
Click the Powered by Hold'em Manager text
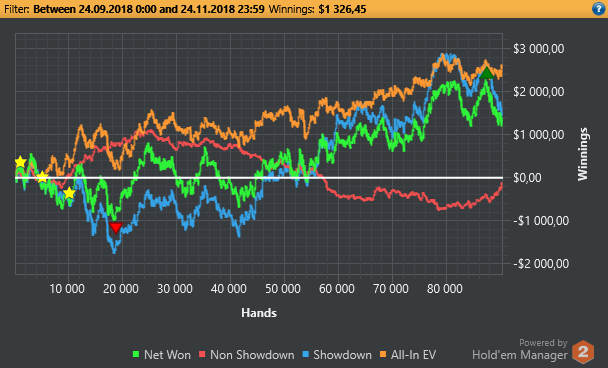pyautogui.click(x=520, y=349)
